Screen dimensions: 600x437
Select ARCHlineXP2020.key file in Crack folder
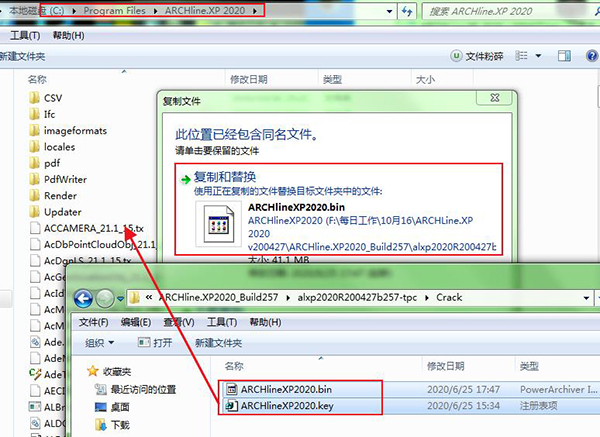point(279,406)
